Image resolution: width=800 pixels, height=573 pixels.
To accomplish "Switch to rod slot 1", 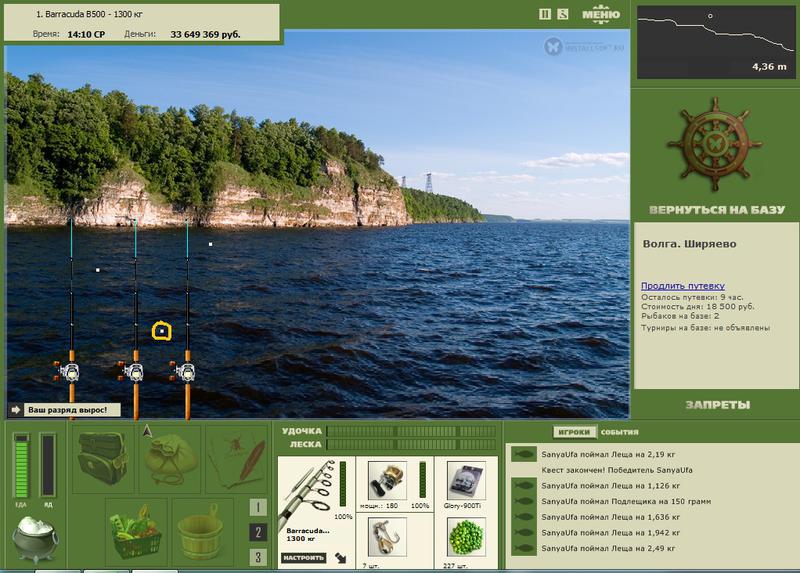I will tap(258, 507).
